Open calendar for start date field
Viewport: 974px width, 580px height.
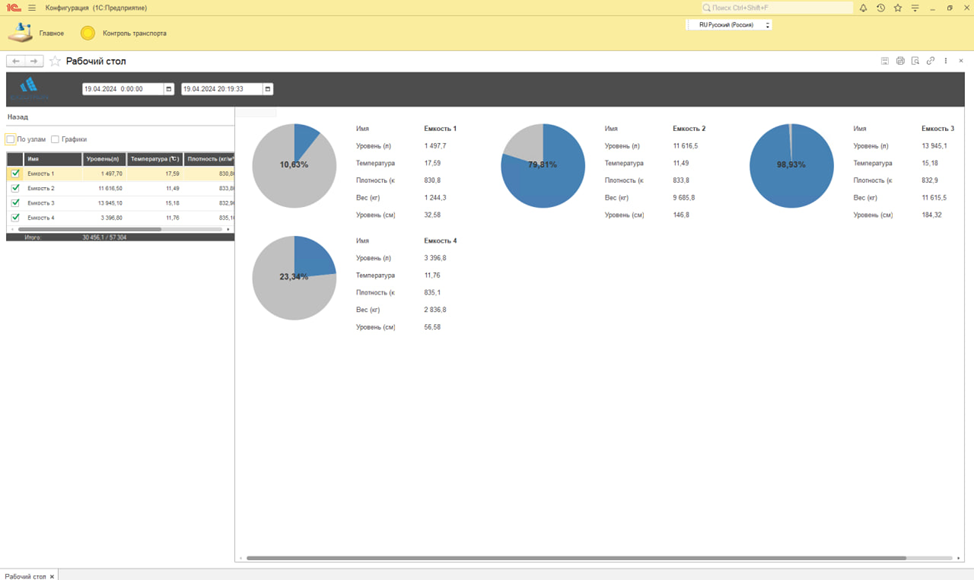point(168,89)
